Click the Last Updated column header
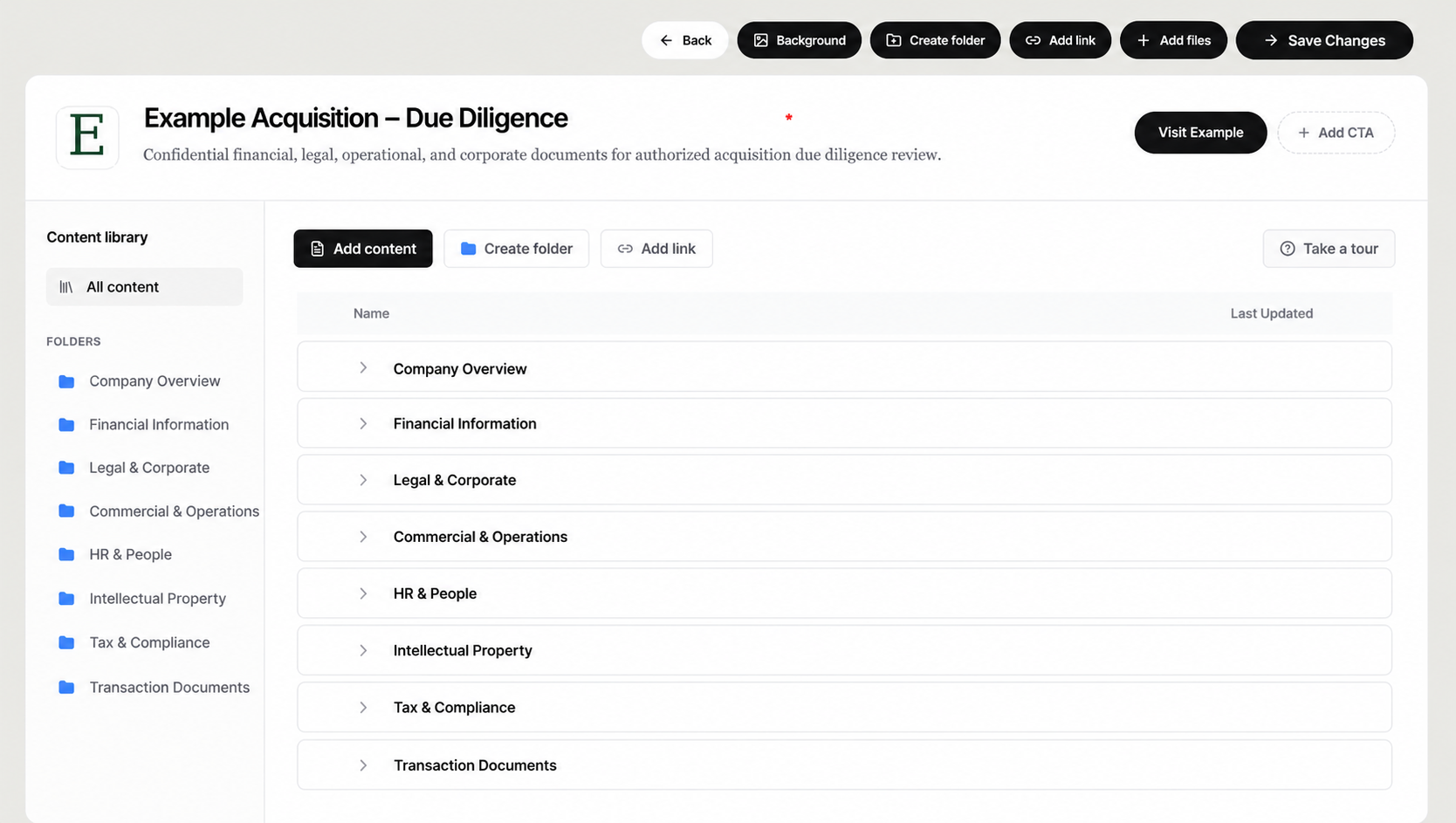 [1272, 313]
